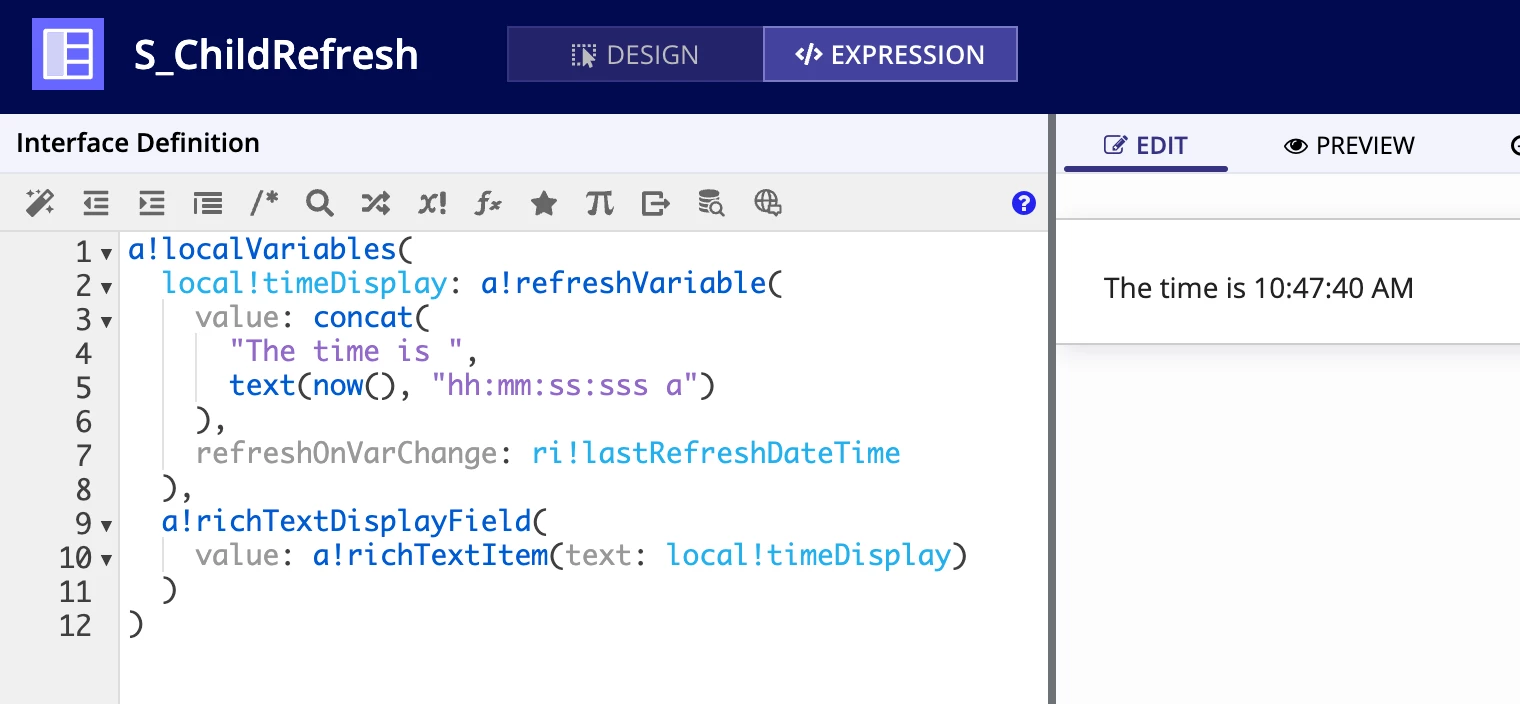
Task: Switch to EXPRESSION mode
Action: (890, 54)
